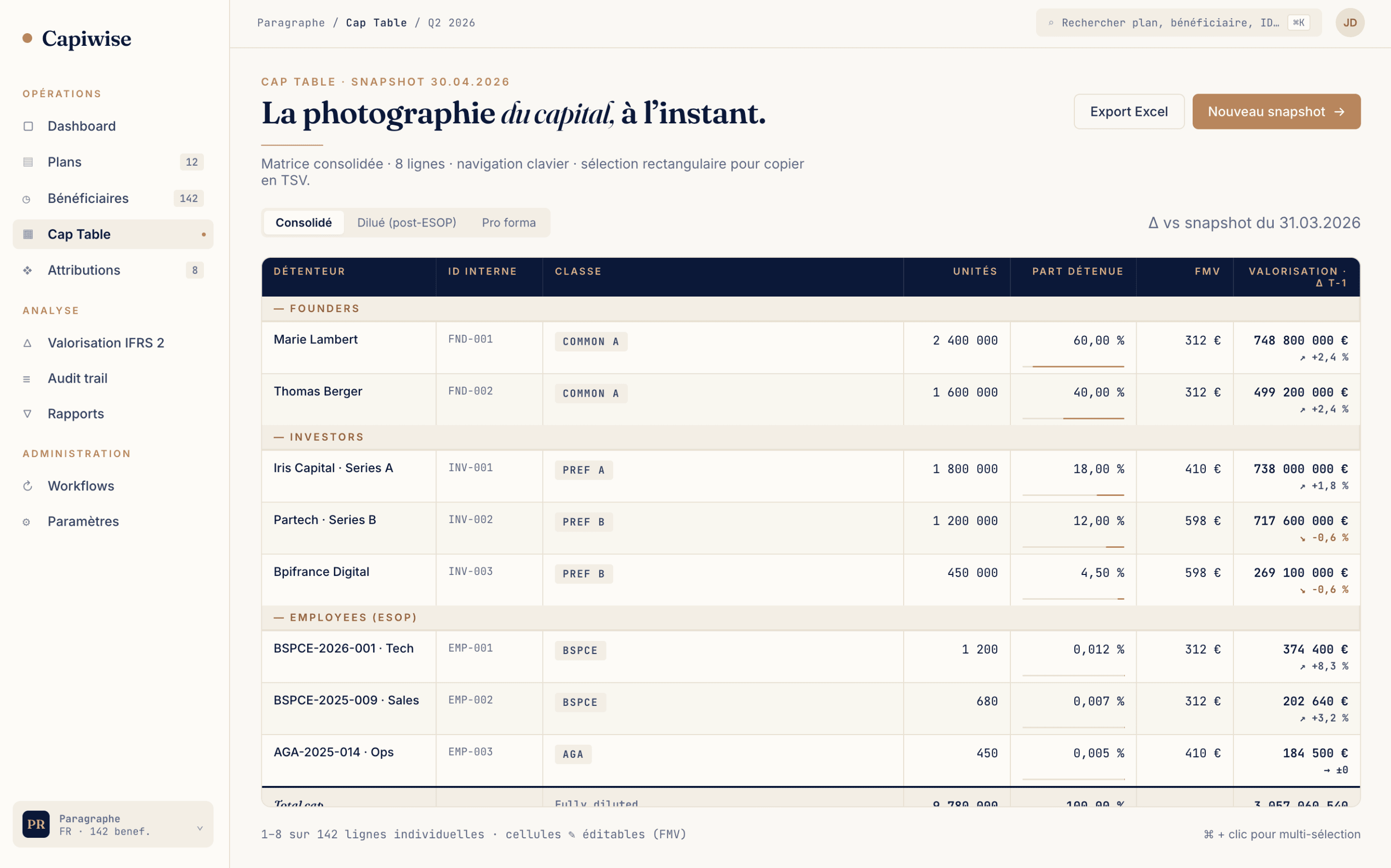This screenshot has width=1391, height=868.
Task: Click the Valorisation IFRS 2 triangle icon
Action: [x=27, y=343]
